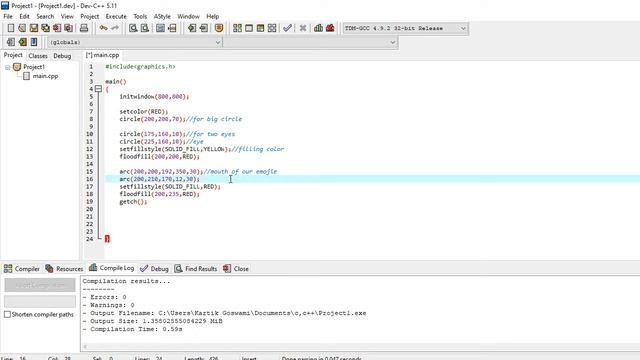Open the Resources bottom tab
640x360 pixels.
click(x=64, y=269)
